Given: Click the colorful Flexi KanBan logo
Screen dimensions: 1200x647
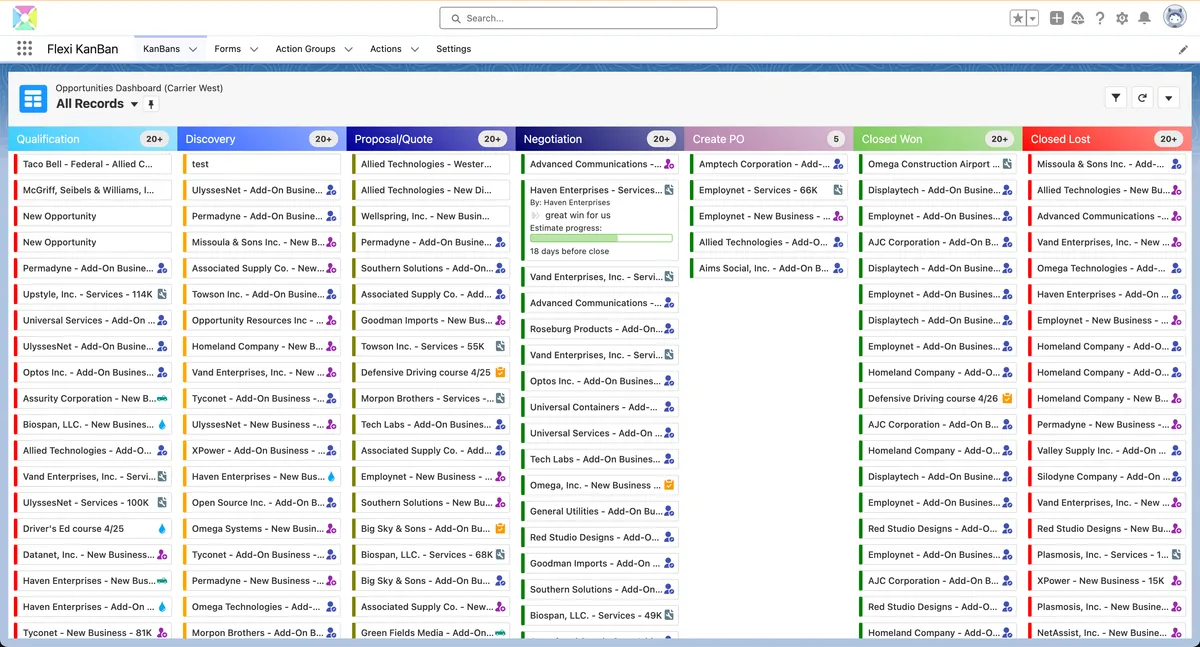Looking at the screenshot, I should pyautogui.click(x=25, y=18).
